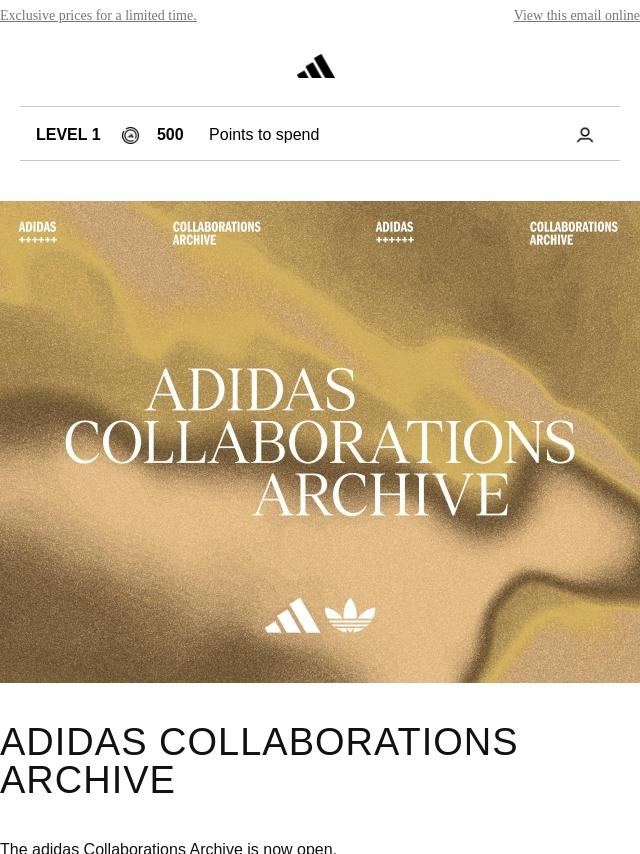Open "Exclusive prices for a limited time" link
The height and width of the screenshot is (854, 640).
click(98, 15)
